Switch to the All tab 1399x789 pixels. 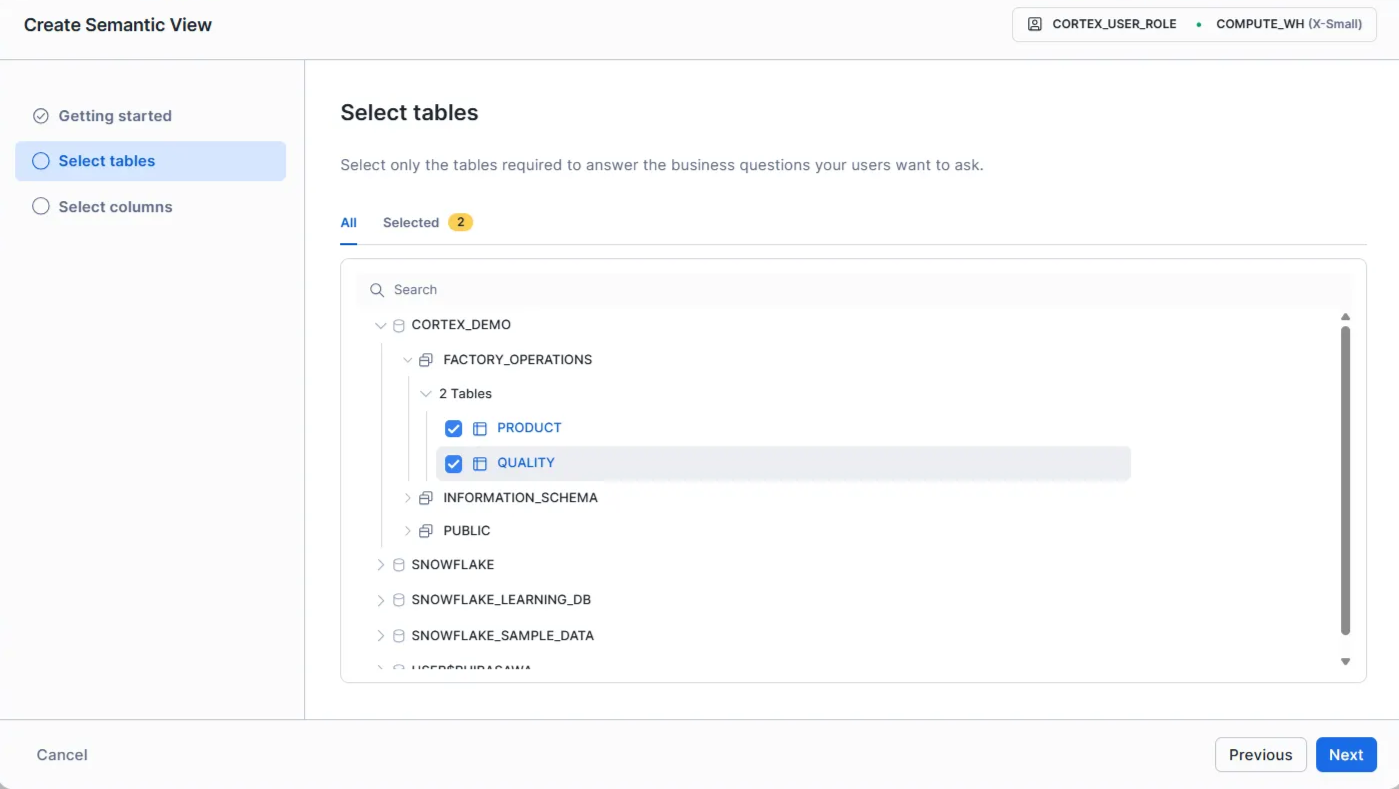[x=348, y=223]
